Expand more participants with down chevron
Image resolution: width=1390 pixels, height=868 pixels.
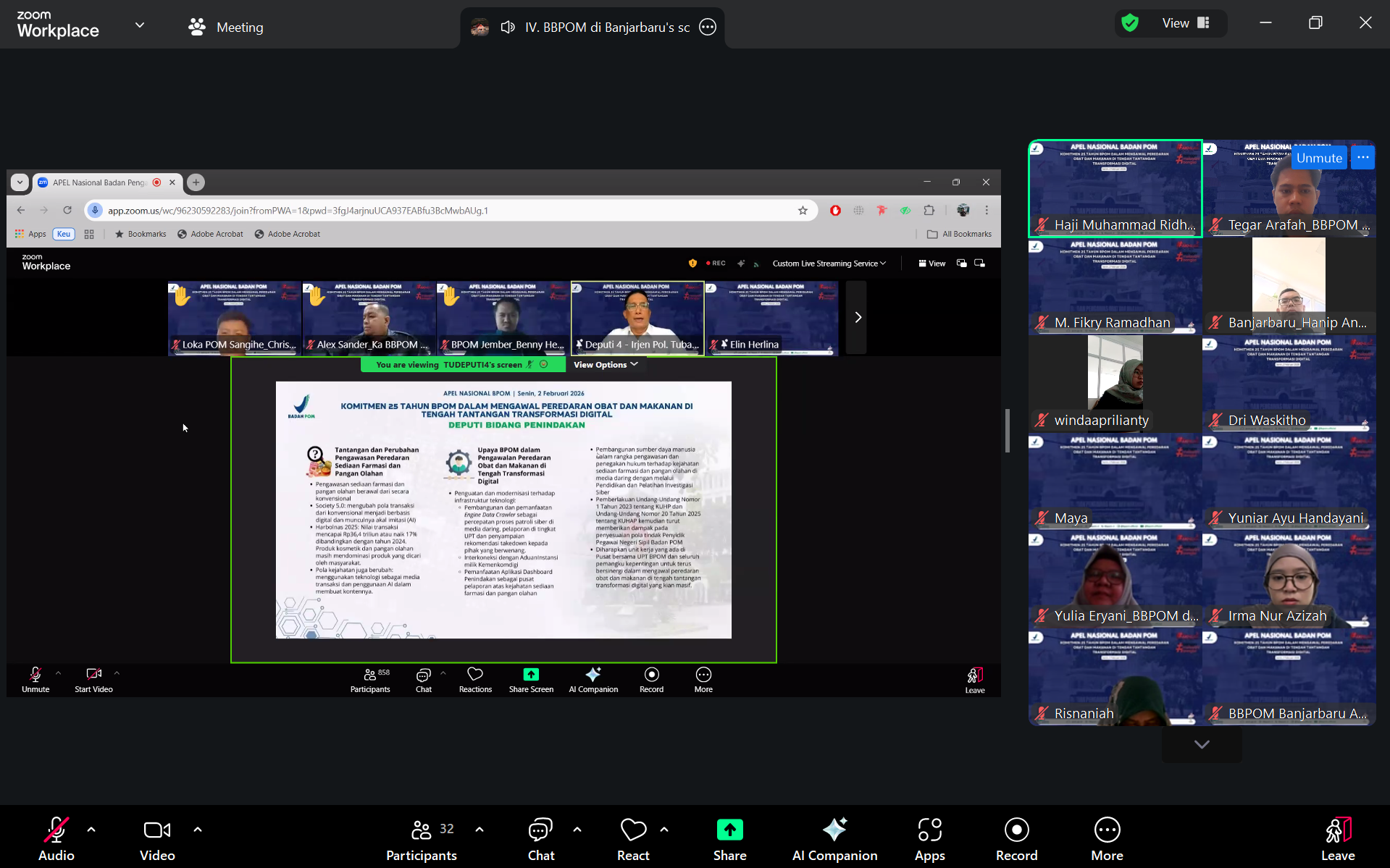[1202, 744]
